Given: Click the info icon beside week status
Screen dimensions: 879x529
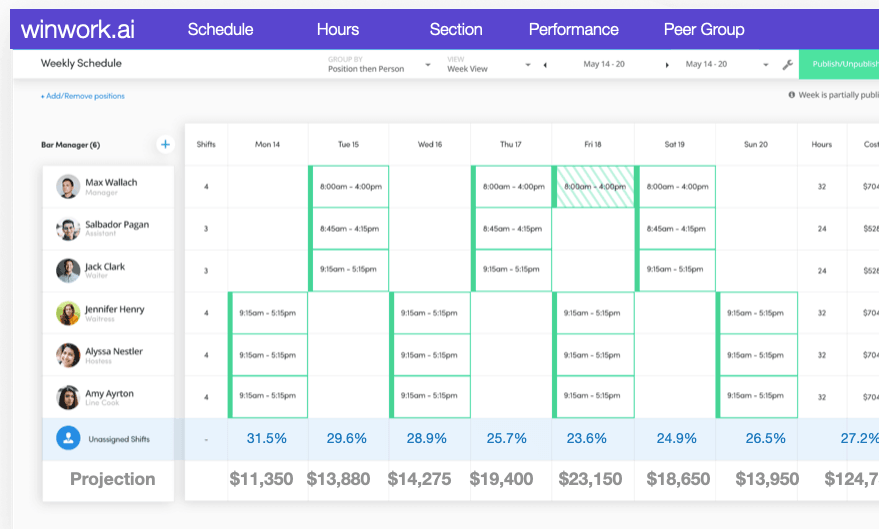Looking at the screenshot, I should click(792, 95).
